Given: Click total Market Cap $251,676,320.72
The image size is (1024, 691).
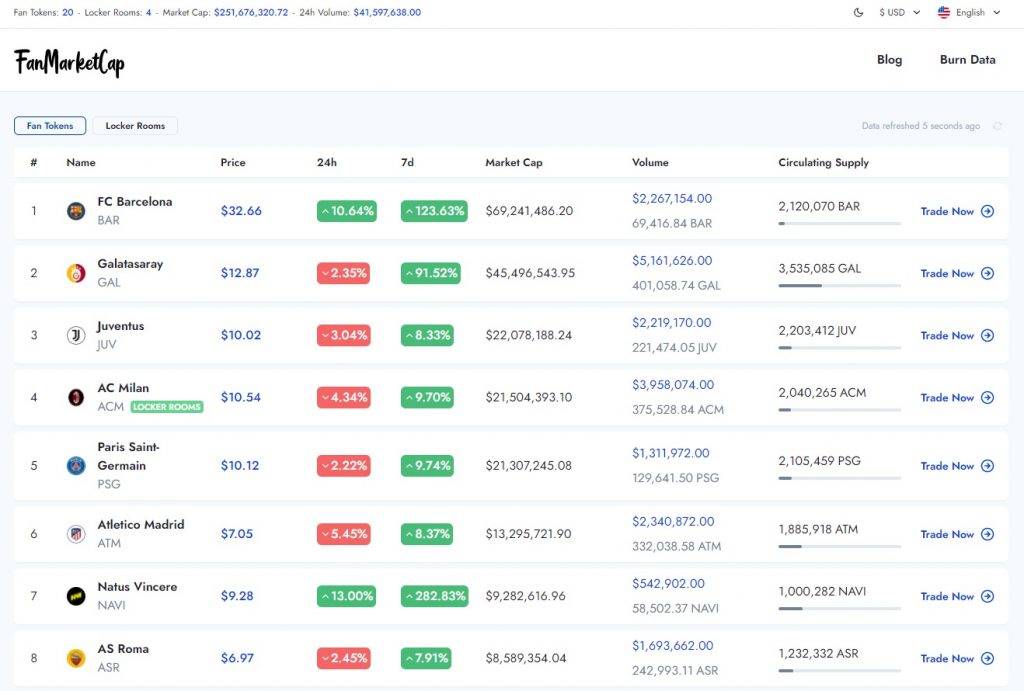Looking at the screenshot, I should tap(251, 12).
